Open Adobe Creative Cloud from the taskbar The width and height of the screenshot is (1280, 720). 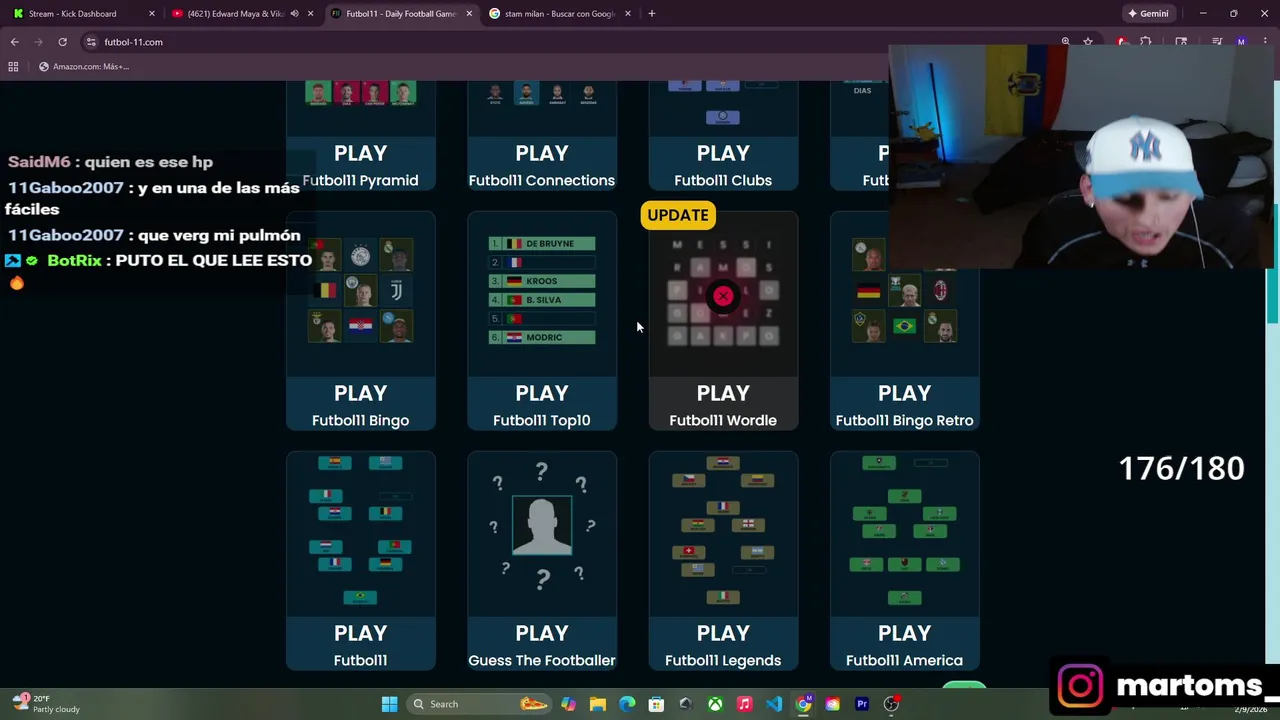click(x=832, y=704)
